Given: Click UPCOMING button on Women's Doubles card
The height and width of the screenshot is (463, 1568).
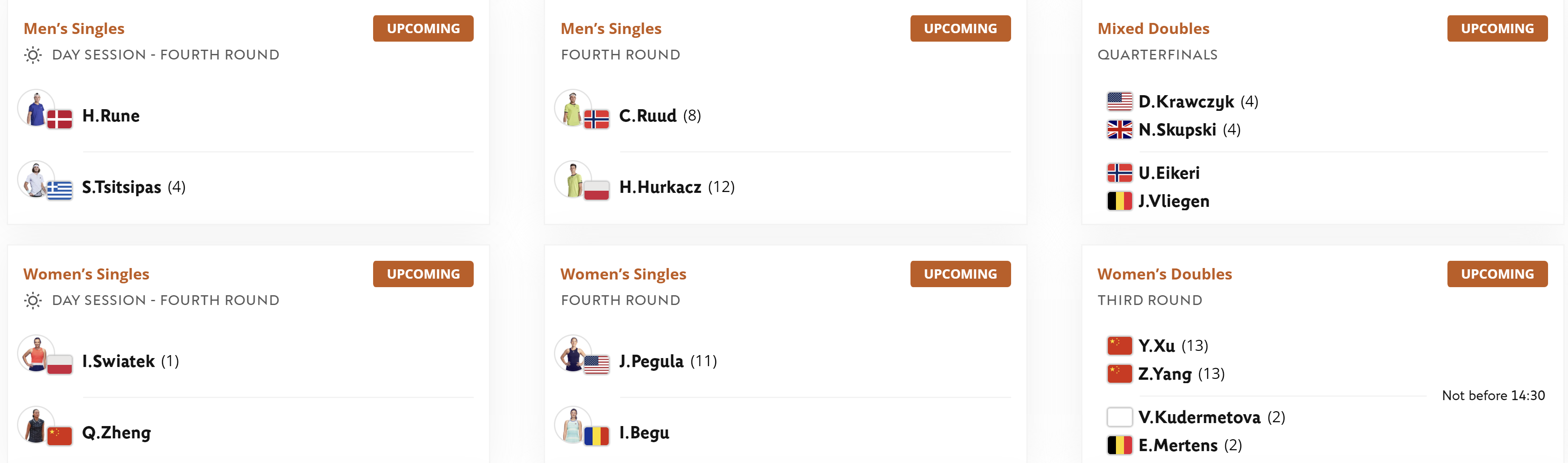Looking at the screenshot, I should [1498, 274].
